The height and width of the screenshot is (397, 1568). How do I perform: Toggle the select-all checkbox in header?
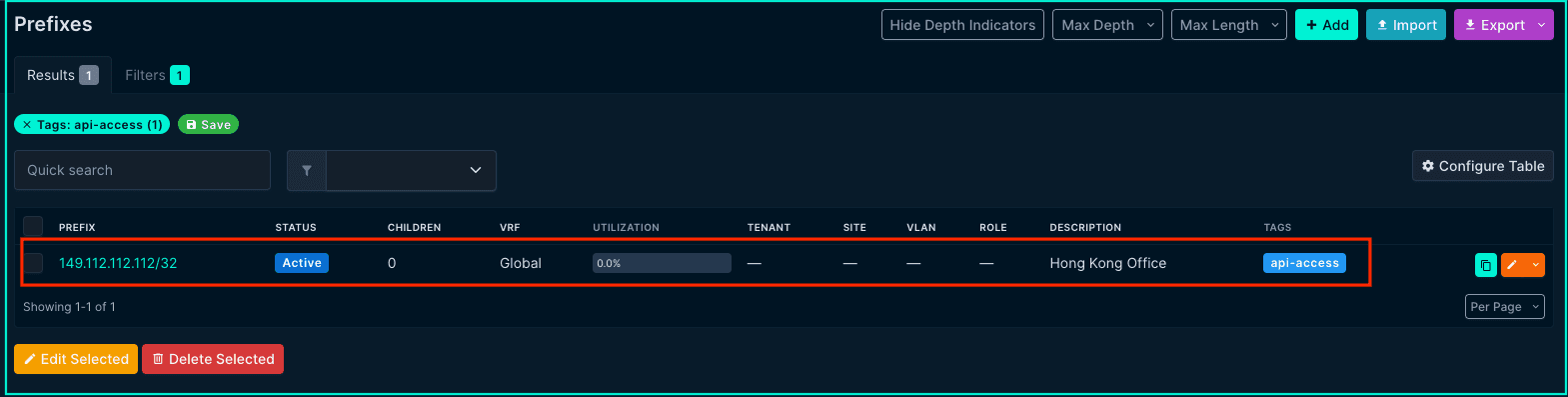[34, 227]
